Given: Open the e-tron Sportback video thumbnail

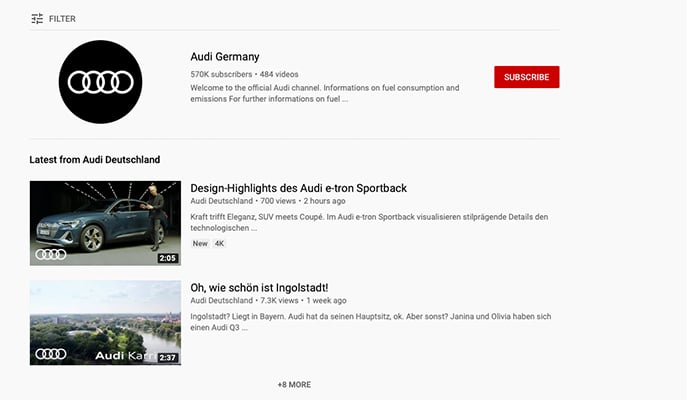Looking at the screenshot, I should pos(105,222).
